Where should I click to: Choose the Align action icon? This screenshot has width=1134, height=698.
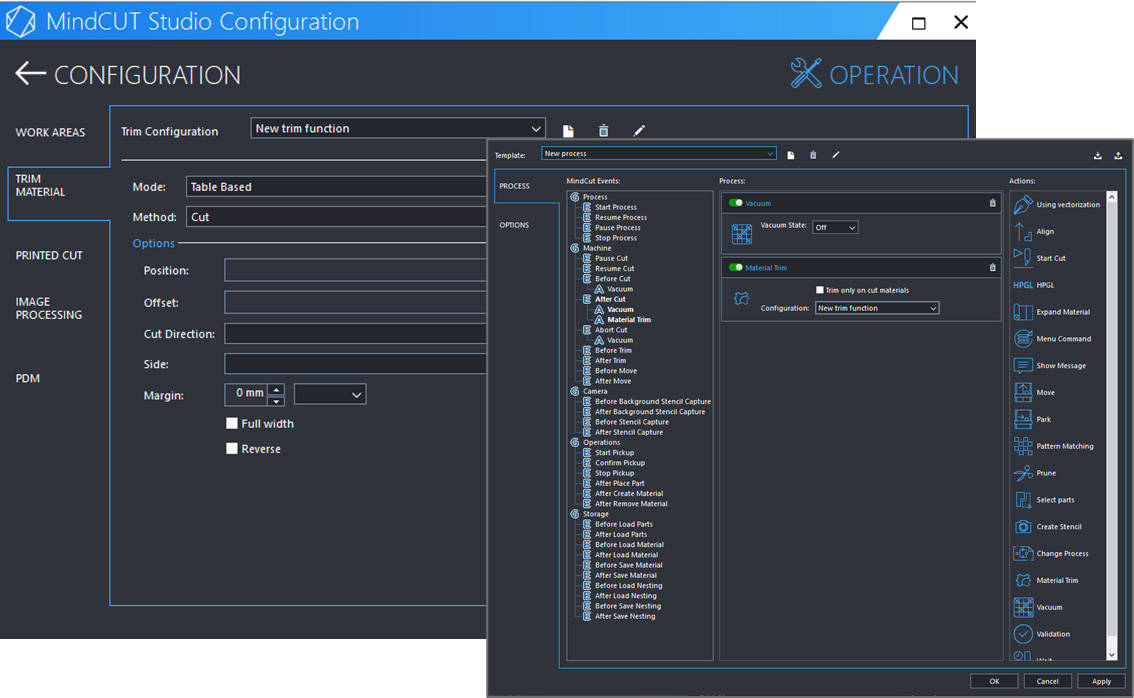[x=1023, y=231]
